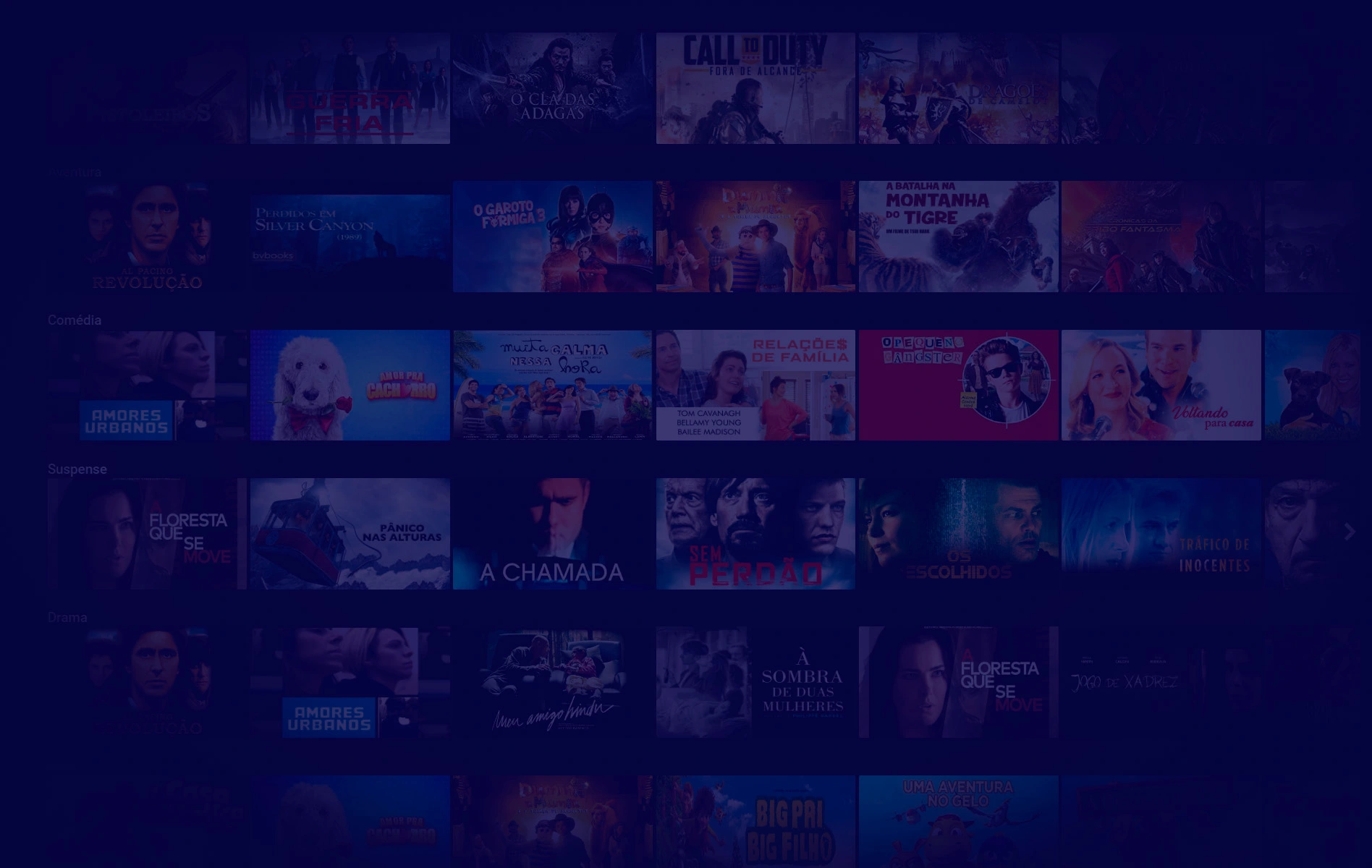Image resolution: width=1372 pixels, height=868 pixels.
Task: Open Sem Perdão thumbnail
Action: pyautogui.click(x=755, y=534)
